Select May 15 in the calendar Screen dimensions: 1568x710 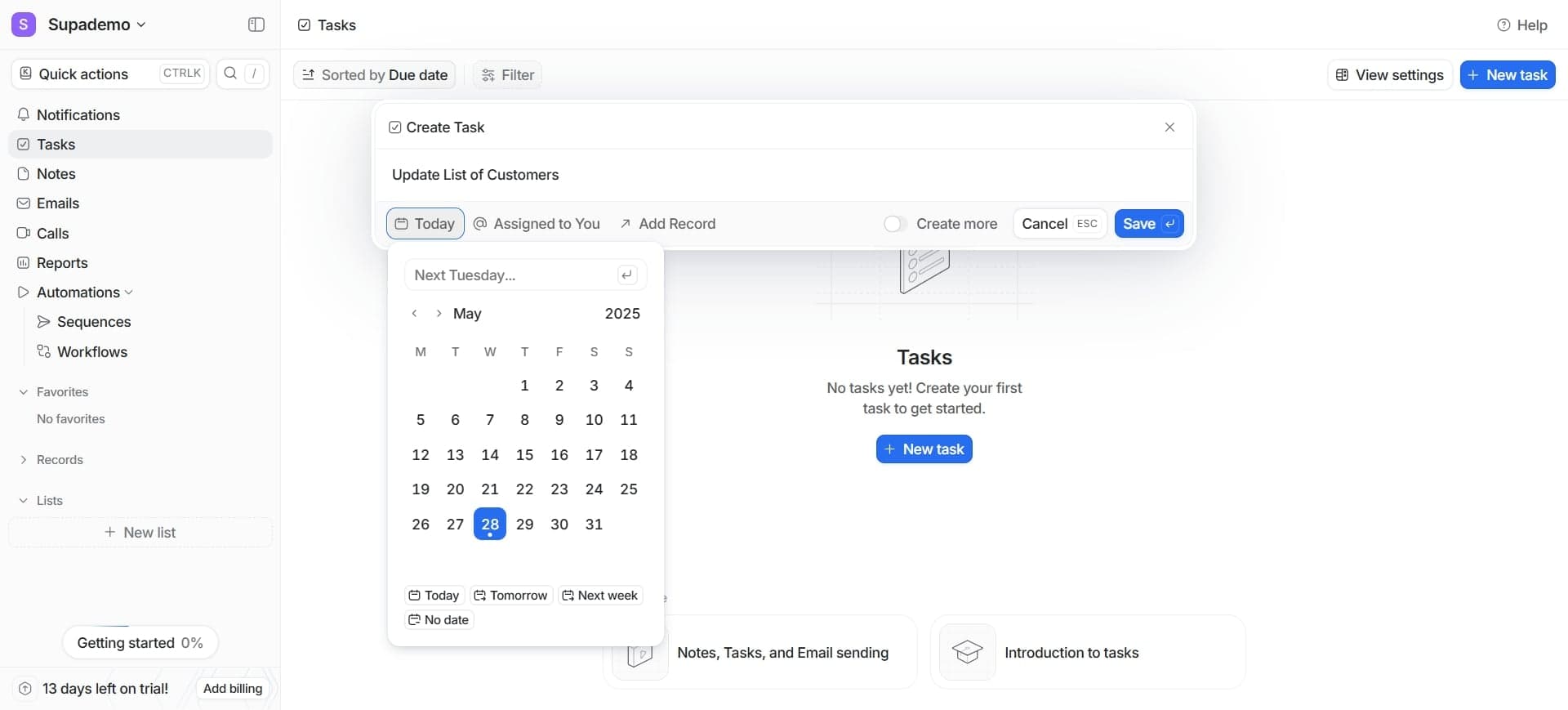[x=524, y=455]
